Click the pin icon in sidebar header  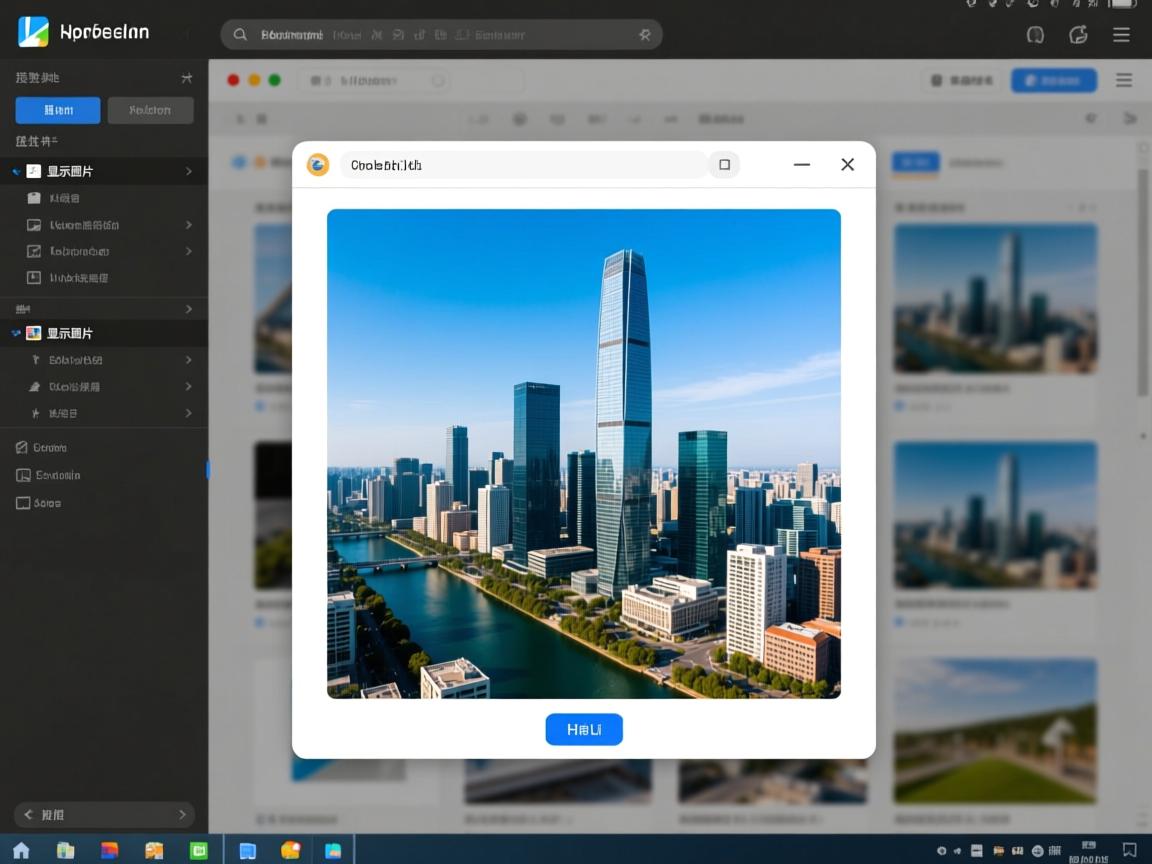[187, 77]
